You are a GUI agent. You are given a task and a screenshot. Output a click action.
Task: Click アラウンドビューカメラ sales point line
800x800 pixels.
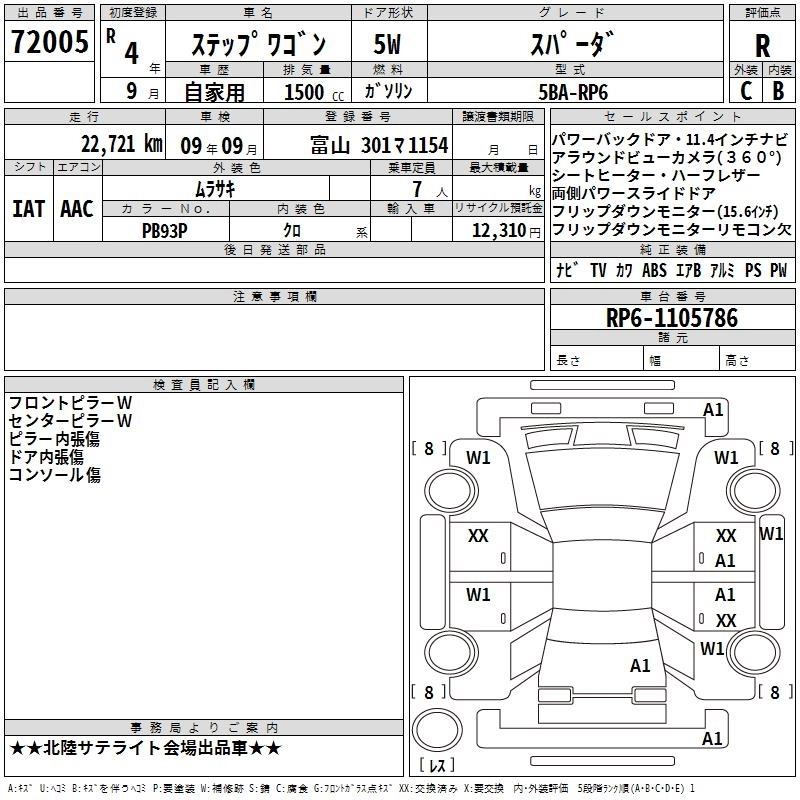pos(666,157)
